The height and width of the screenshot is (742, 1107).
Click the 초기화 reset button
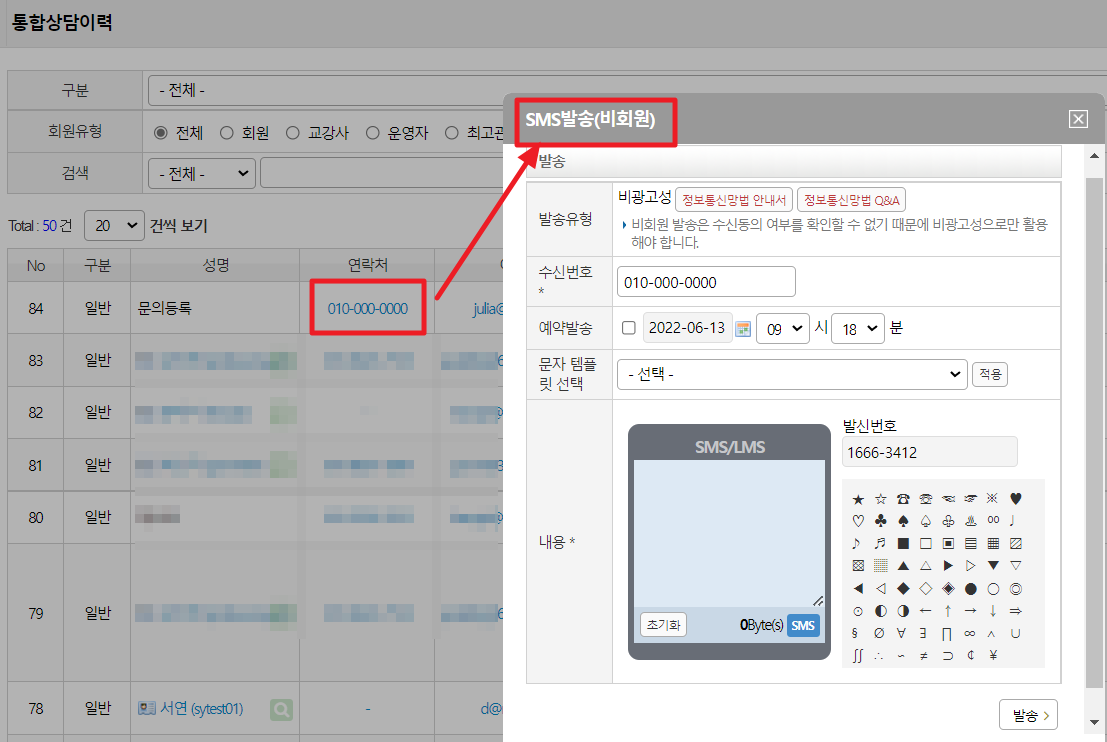[x=662, y=625]
